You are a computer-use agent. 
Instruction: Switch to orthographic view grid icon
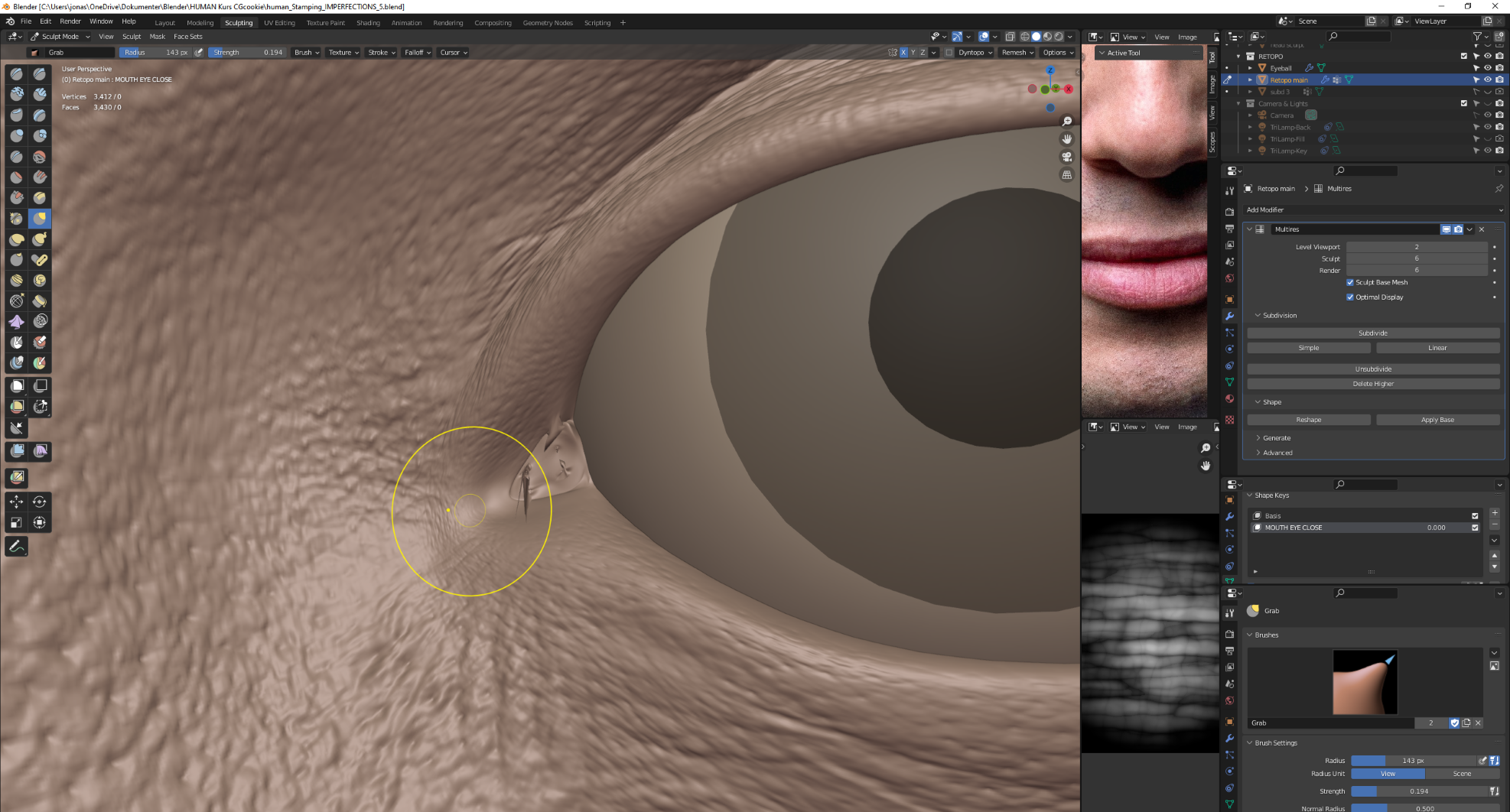click(1067, 175)
